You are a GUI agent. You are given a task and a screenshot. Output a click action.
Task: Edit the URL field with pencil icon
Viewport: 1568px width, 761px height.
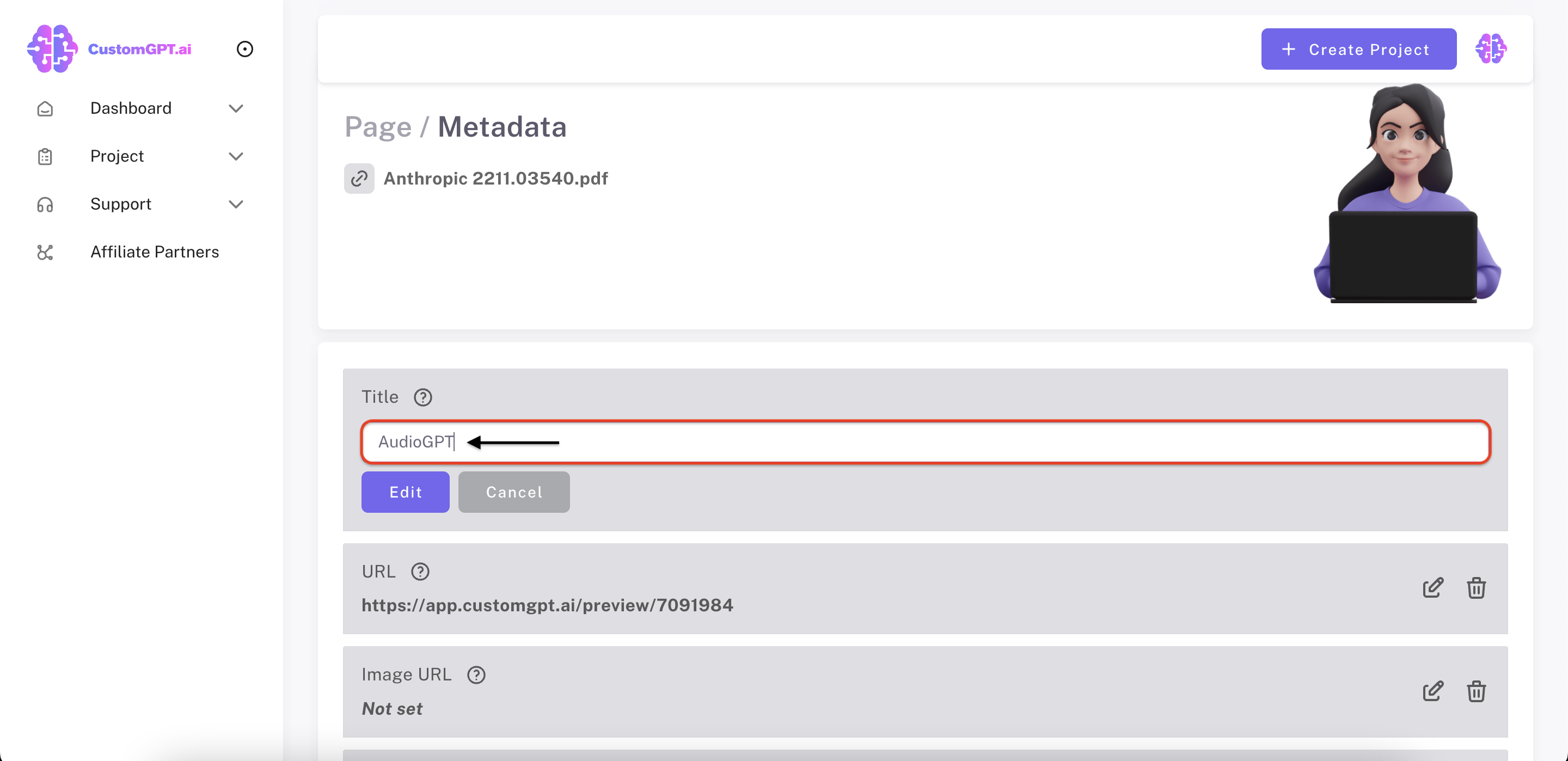click(x=1432, y=587)
